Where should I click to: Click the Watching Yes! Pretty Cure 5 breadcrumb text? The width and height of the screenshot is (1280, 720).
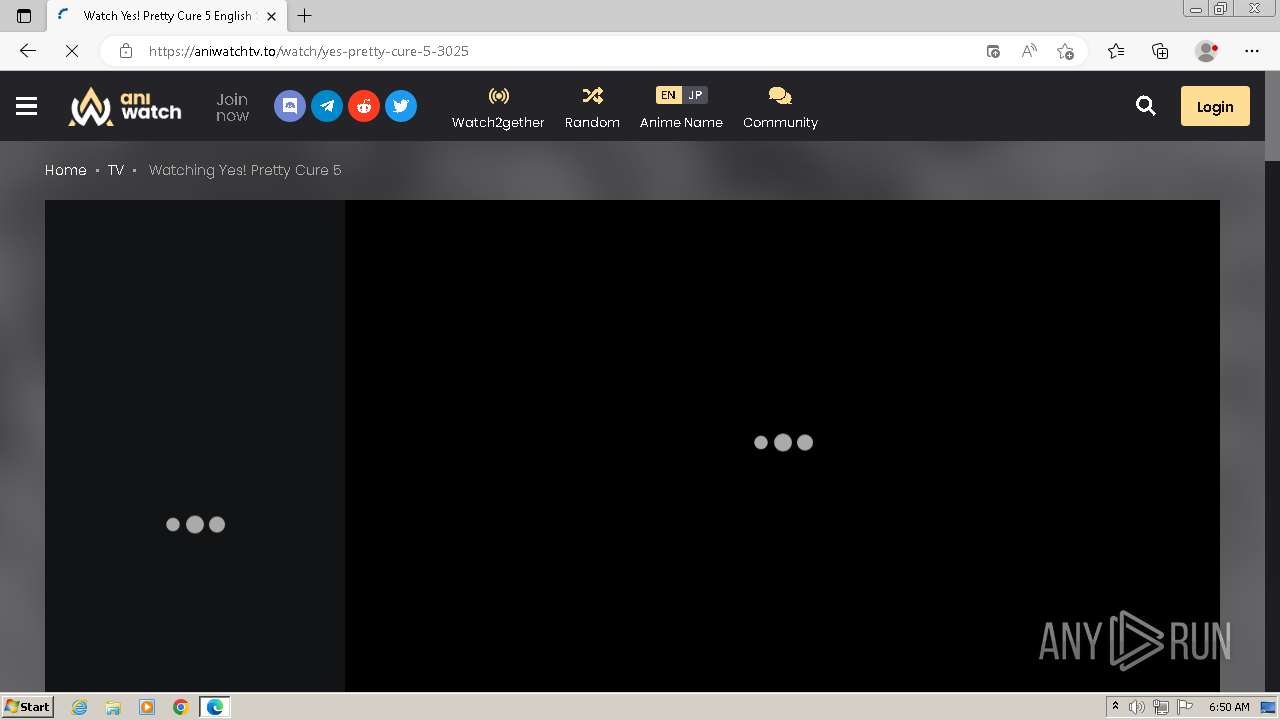click(245, 170)
